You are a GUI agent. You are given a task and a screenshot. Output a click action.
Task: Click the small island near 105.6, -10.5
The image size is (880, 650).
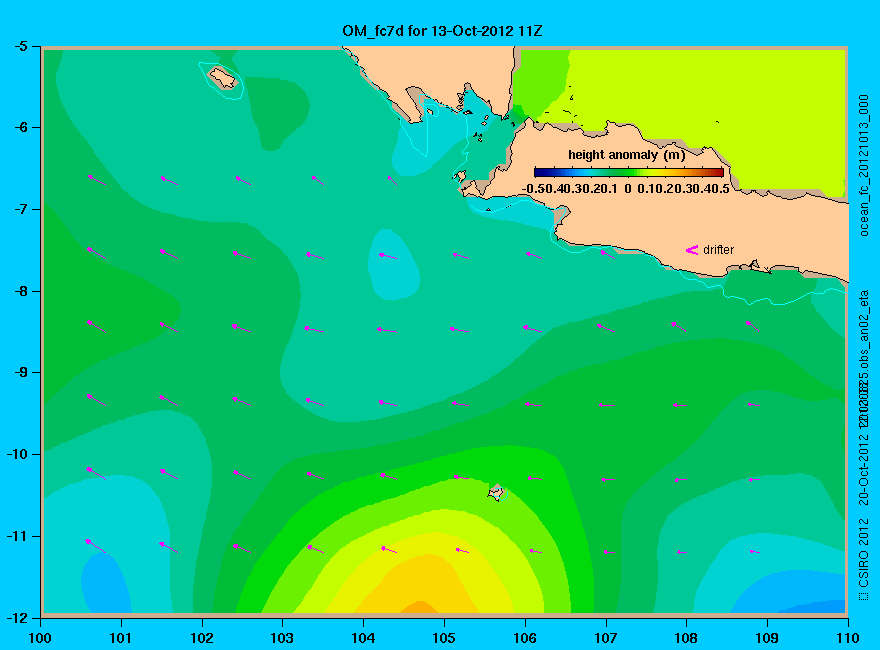[496, 492]
